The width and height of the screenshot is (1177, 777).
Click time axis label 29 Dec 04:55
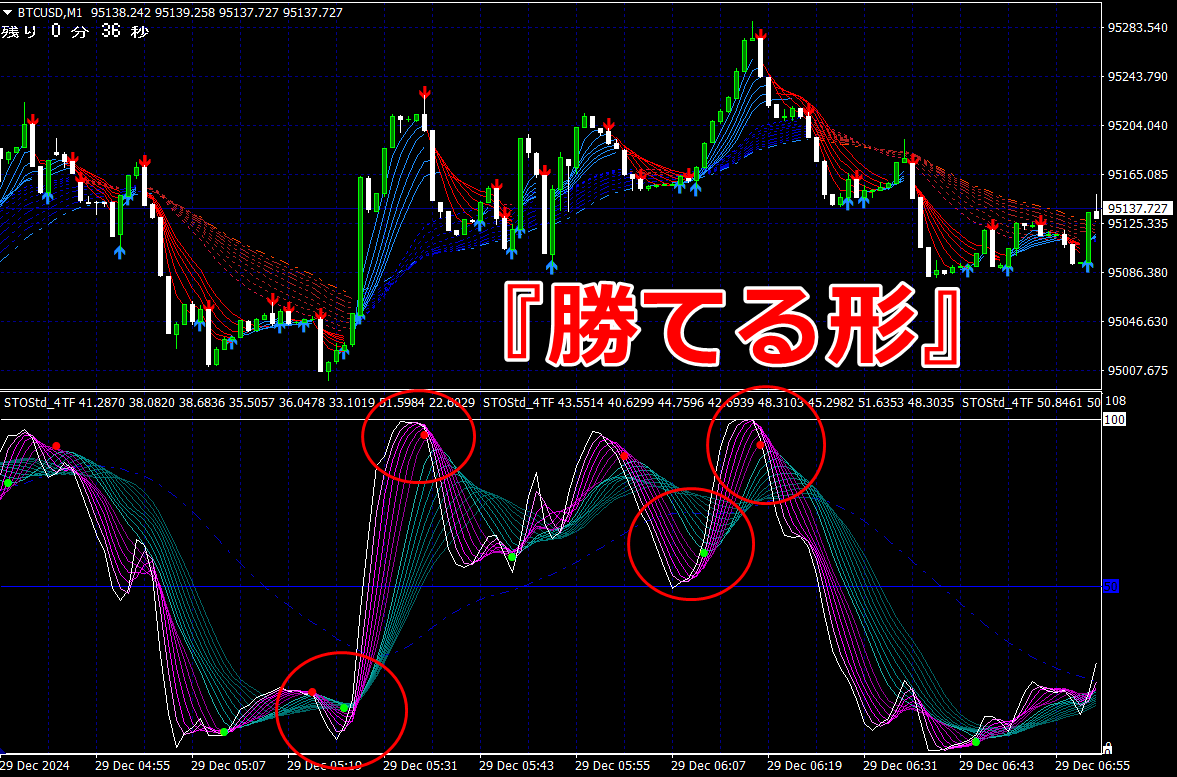133,766
